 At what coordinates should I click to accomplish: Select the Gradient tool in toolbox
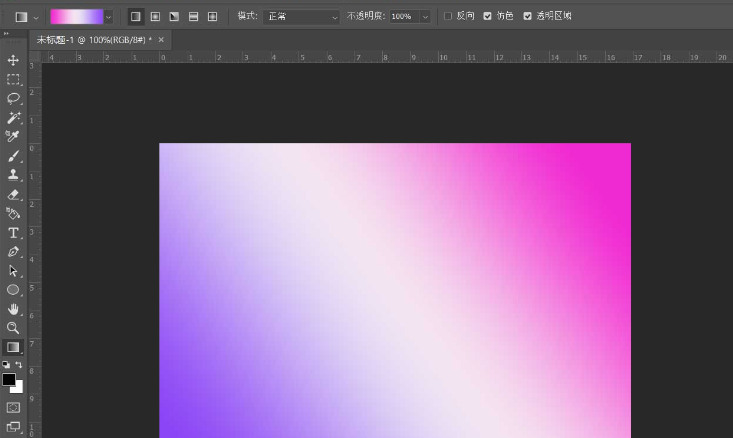13,347
